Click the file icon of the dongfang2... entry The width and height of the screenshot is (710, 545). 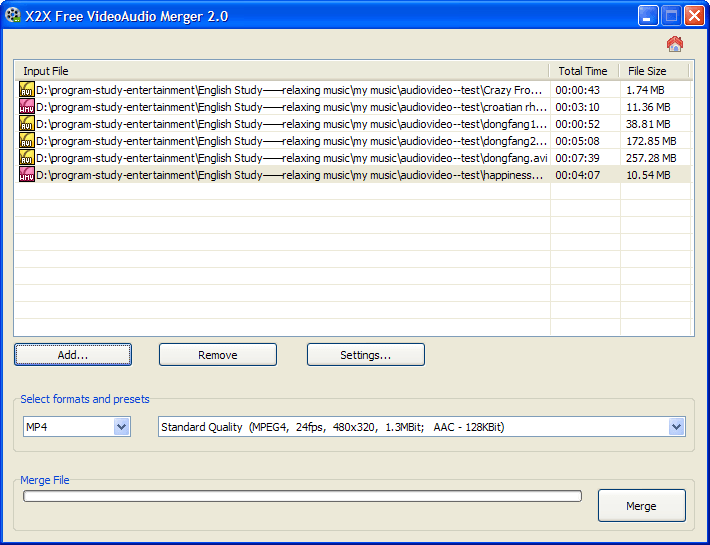point(27,141)
